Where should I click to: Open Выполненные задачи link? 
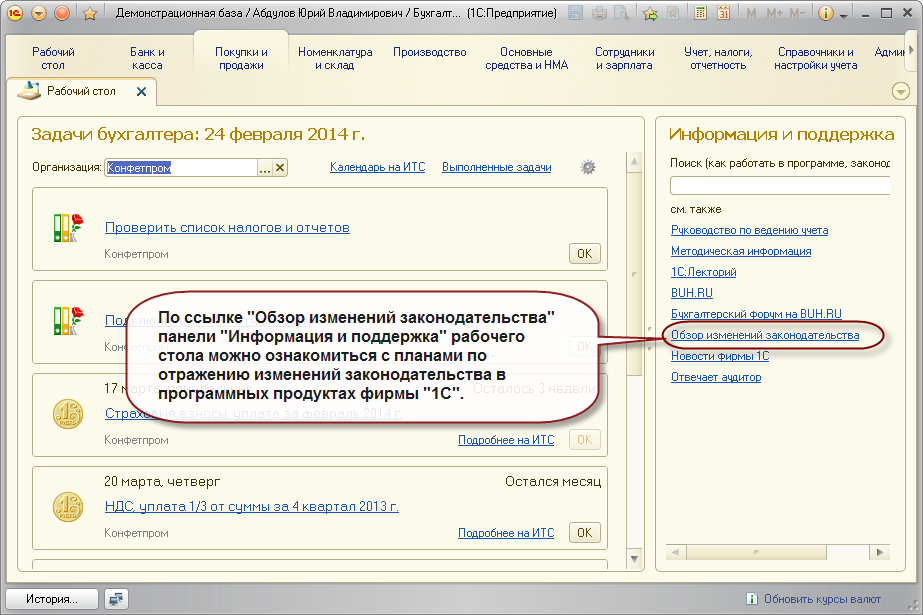[x=497, y=167]
